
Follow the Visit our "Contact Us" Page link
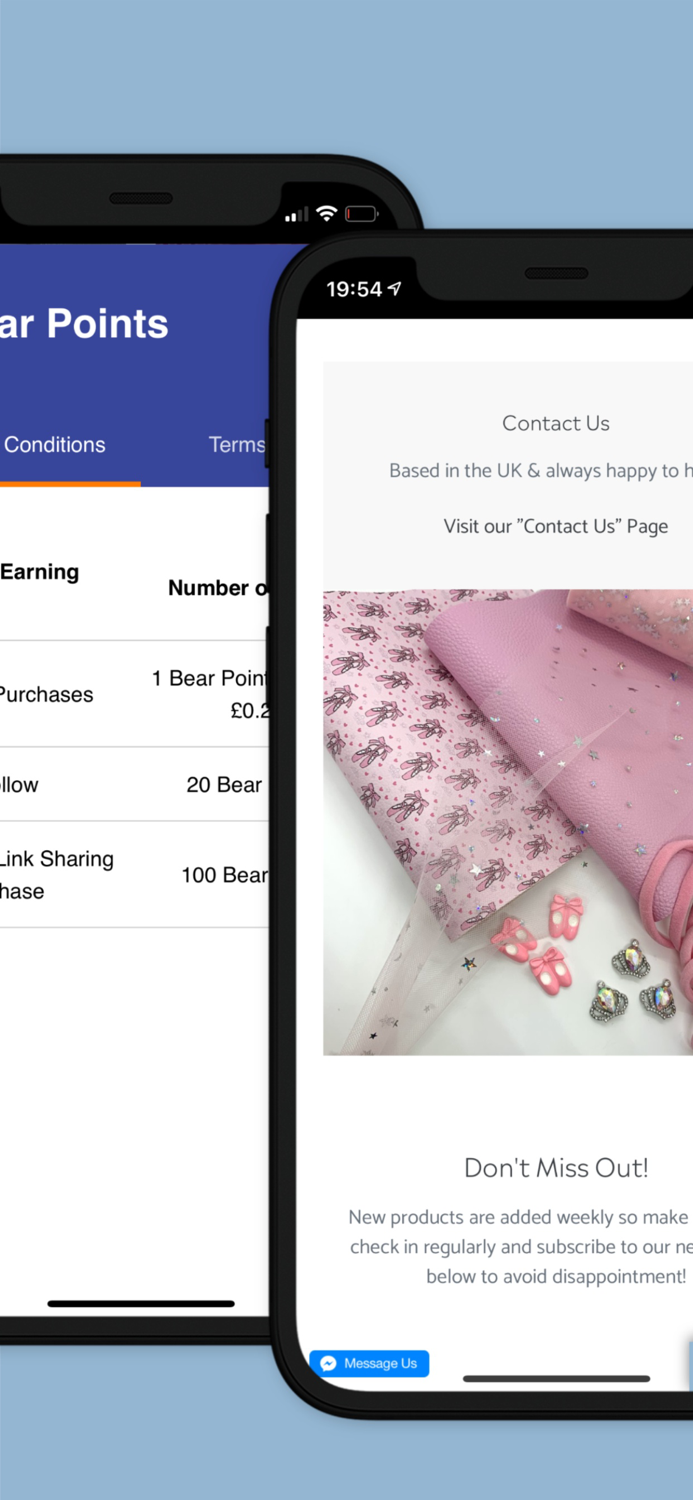556,526
